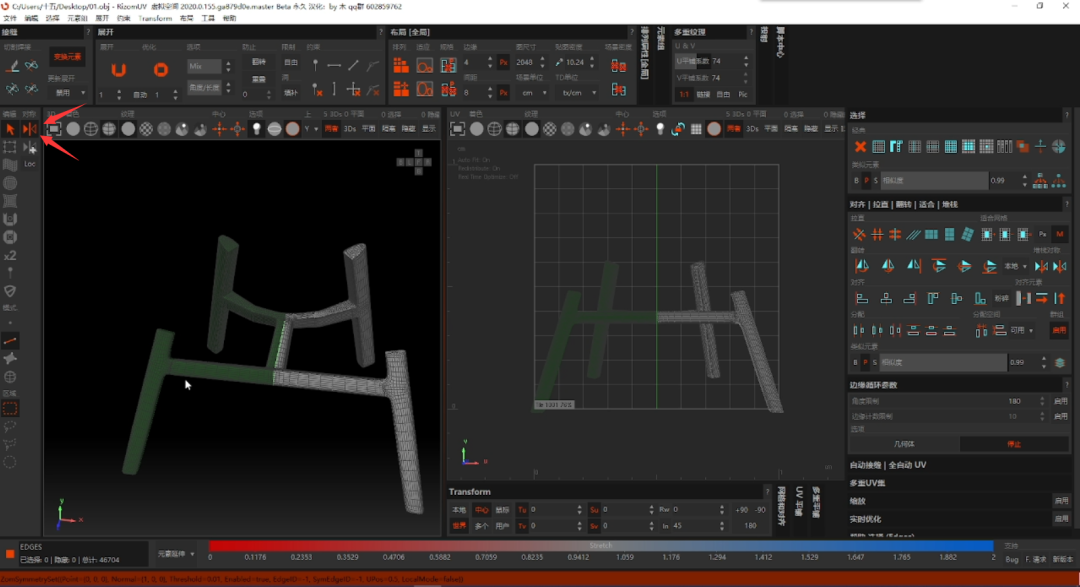Toggle the 1:1 ratio button
Screen dimensions: 1080x587
tap(684, 94)
